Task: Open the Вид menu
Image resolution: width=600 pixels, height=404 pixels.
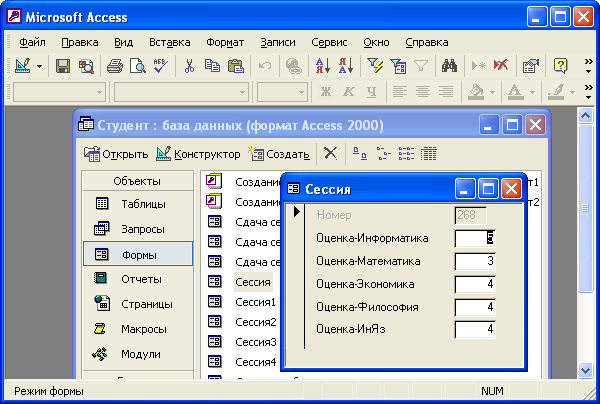Action: point(124,42)
